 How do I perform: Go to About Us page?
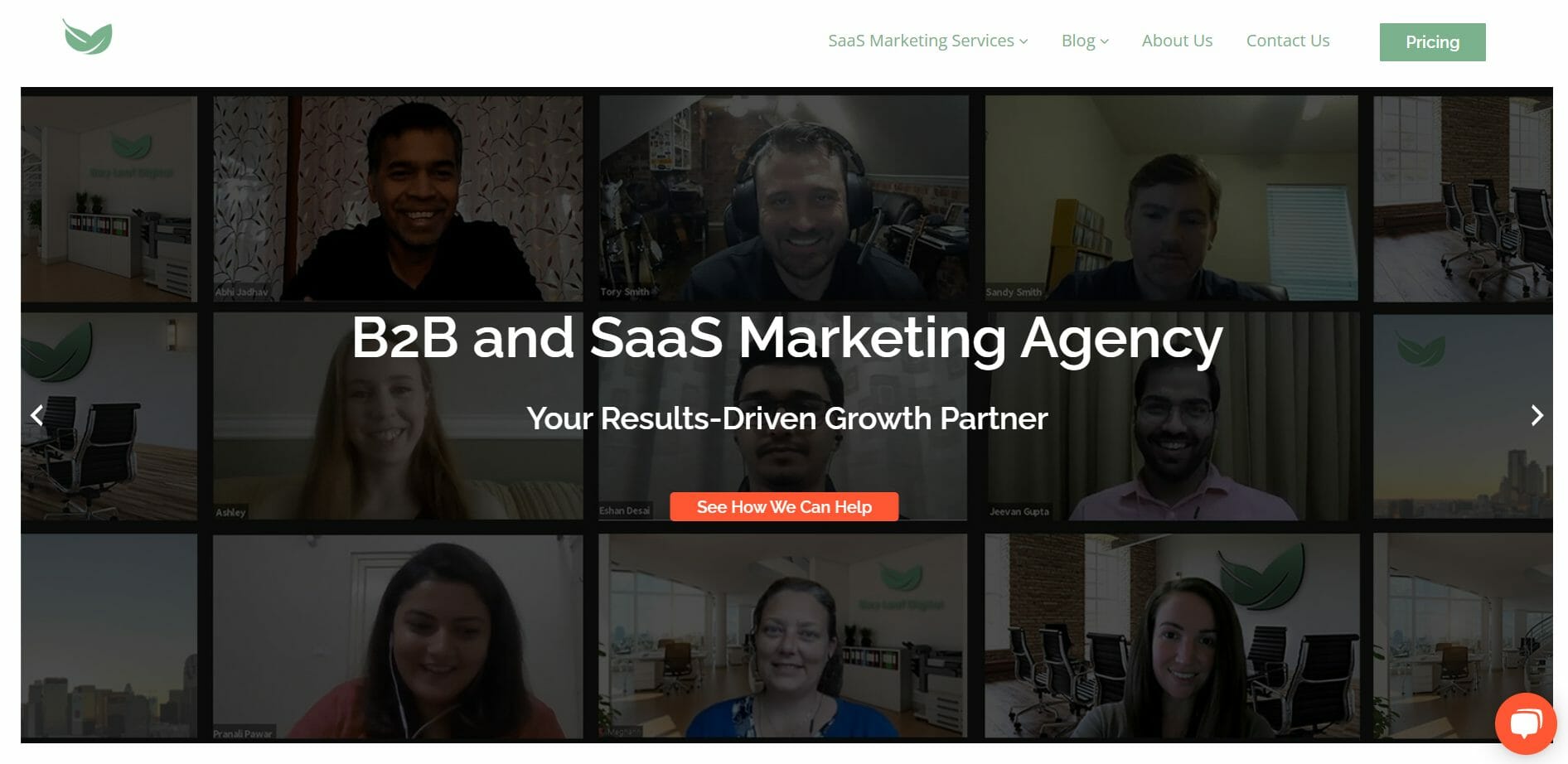tap(1177, 41)
